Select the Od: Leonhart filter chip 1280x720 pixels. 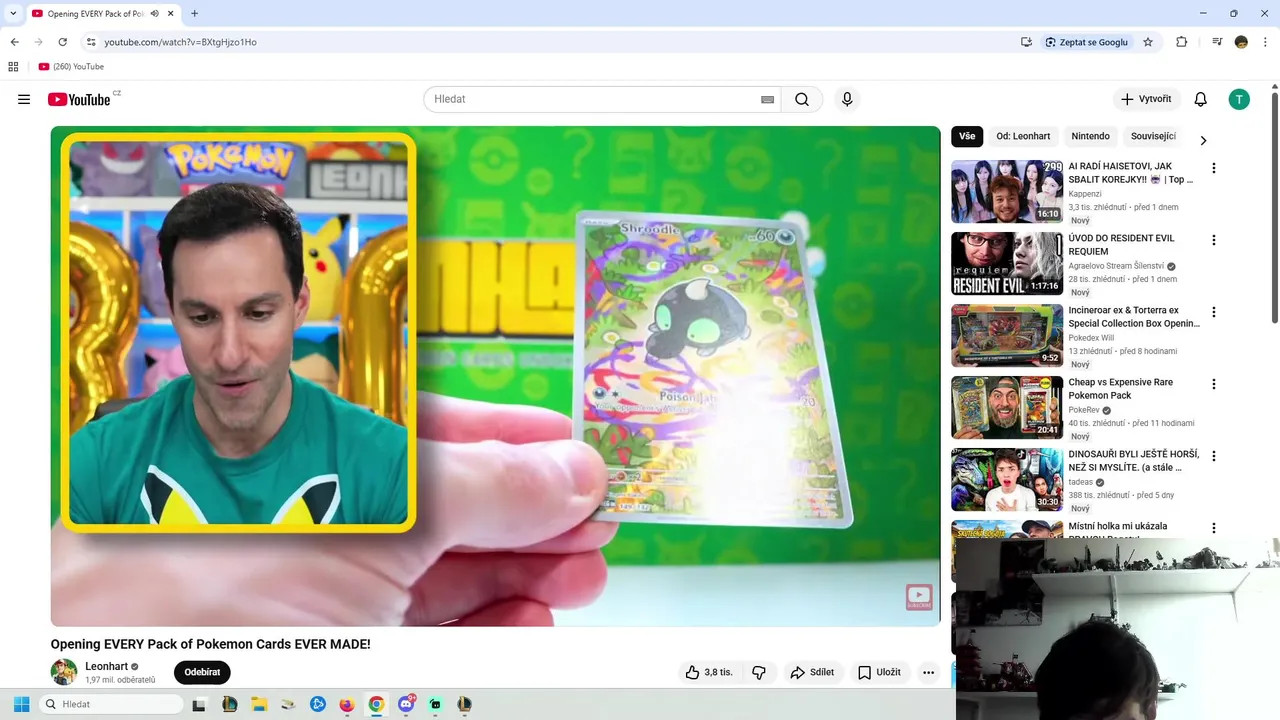(x=1023, y=136)
